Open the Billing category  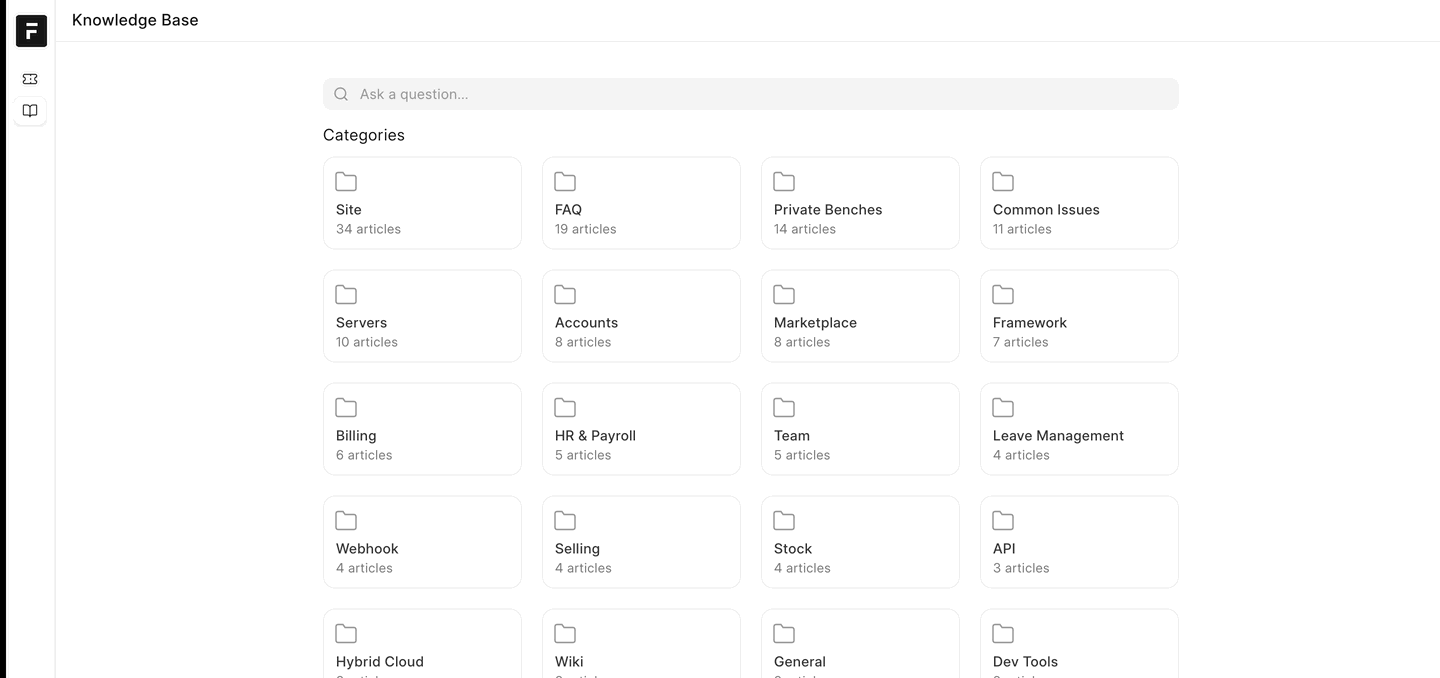click(x=422, y=428)
